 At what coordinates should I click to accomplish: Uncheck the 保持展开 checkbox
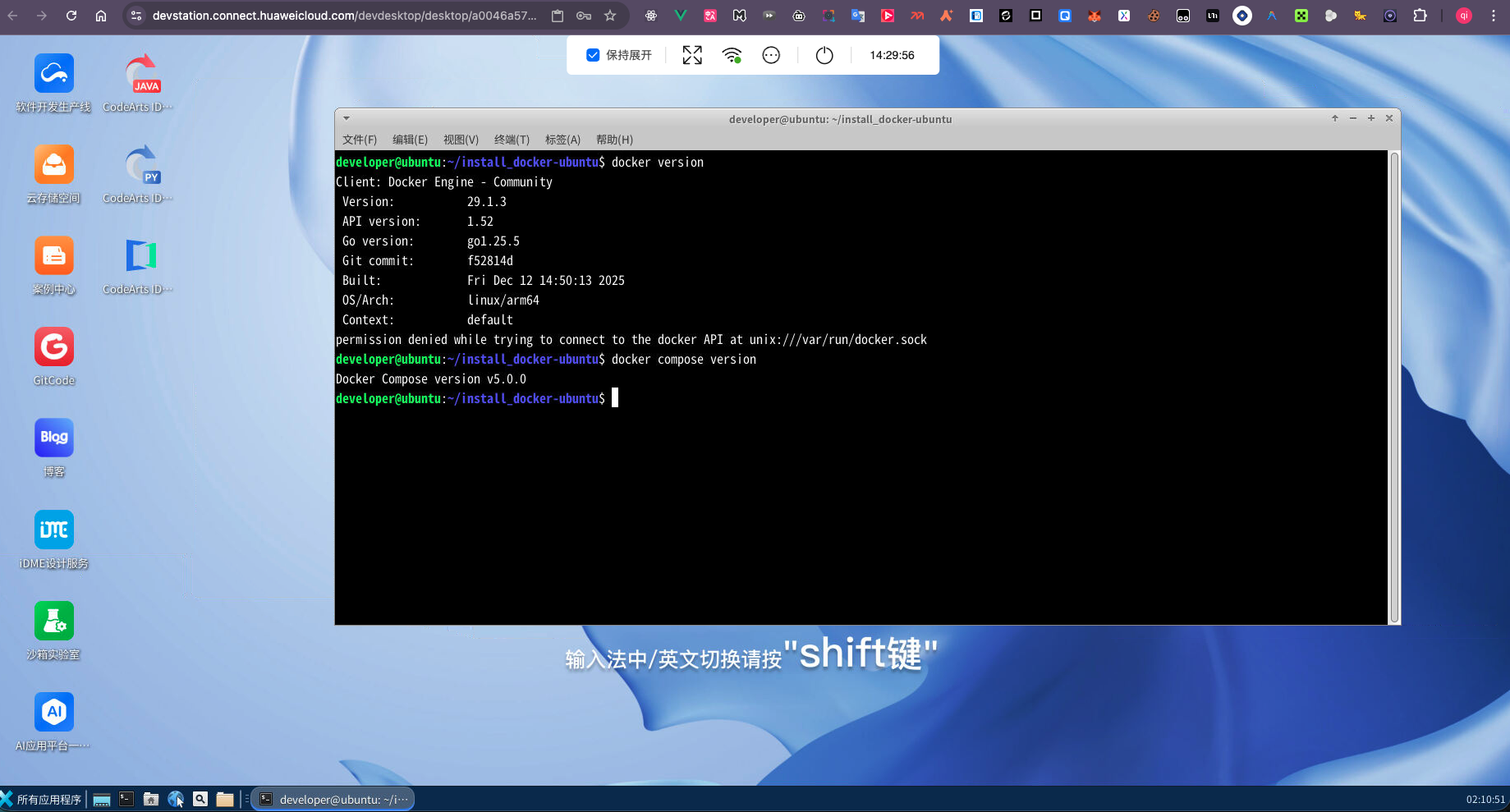coord(593,55)
